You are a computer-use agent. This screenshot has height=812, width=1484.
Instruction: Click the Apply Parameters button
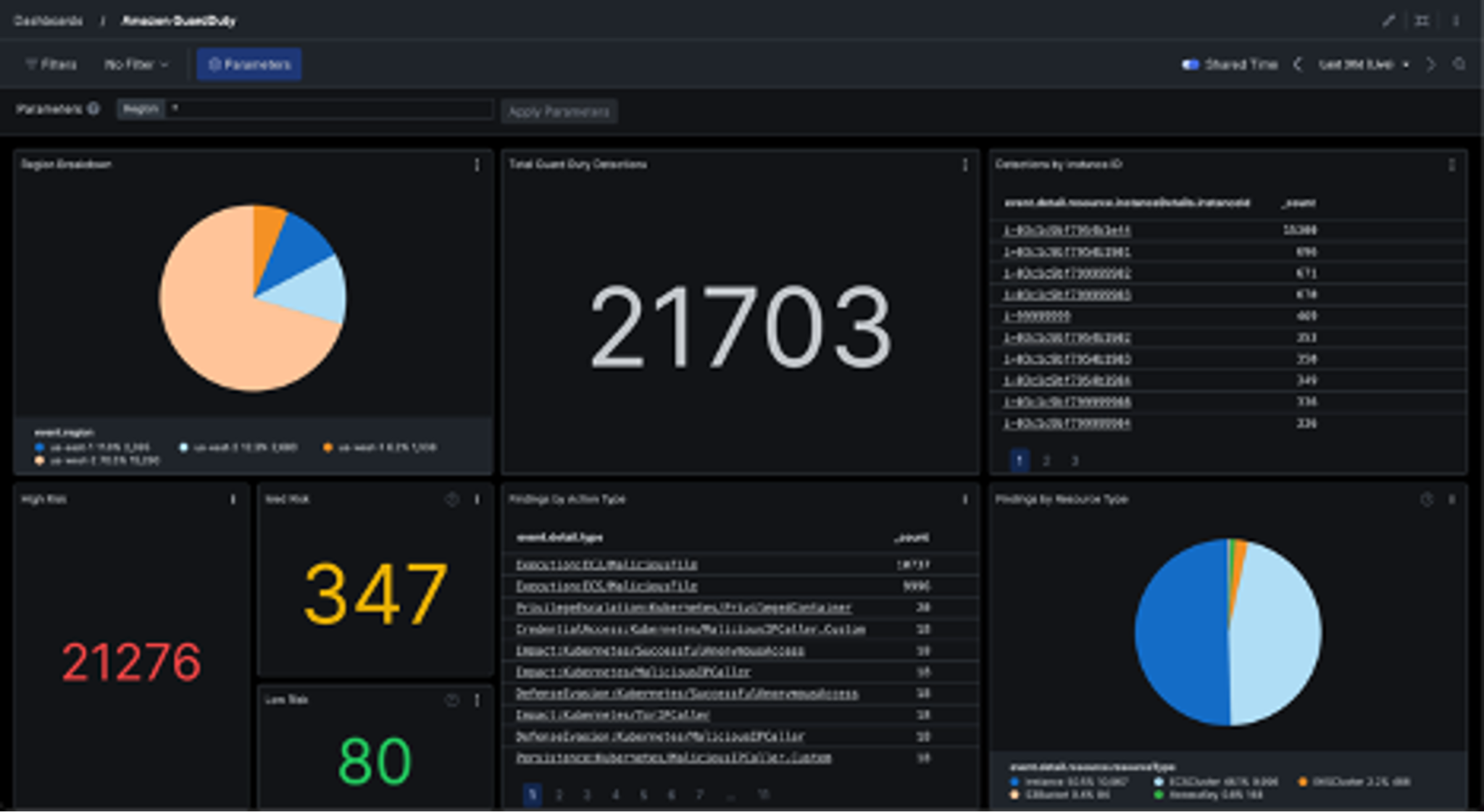(558, 112)
